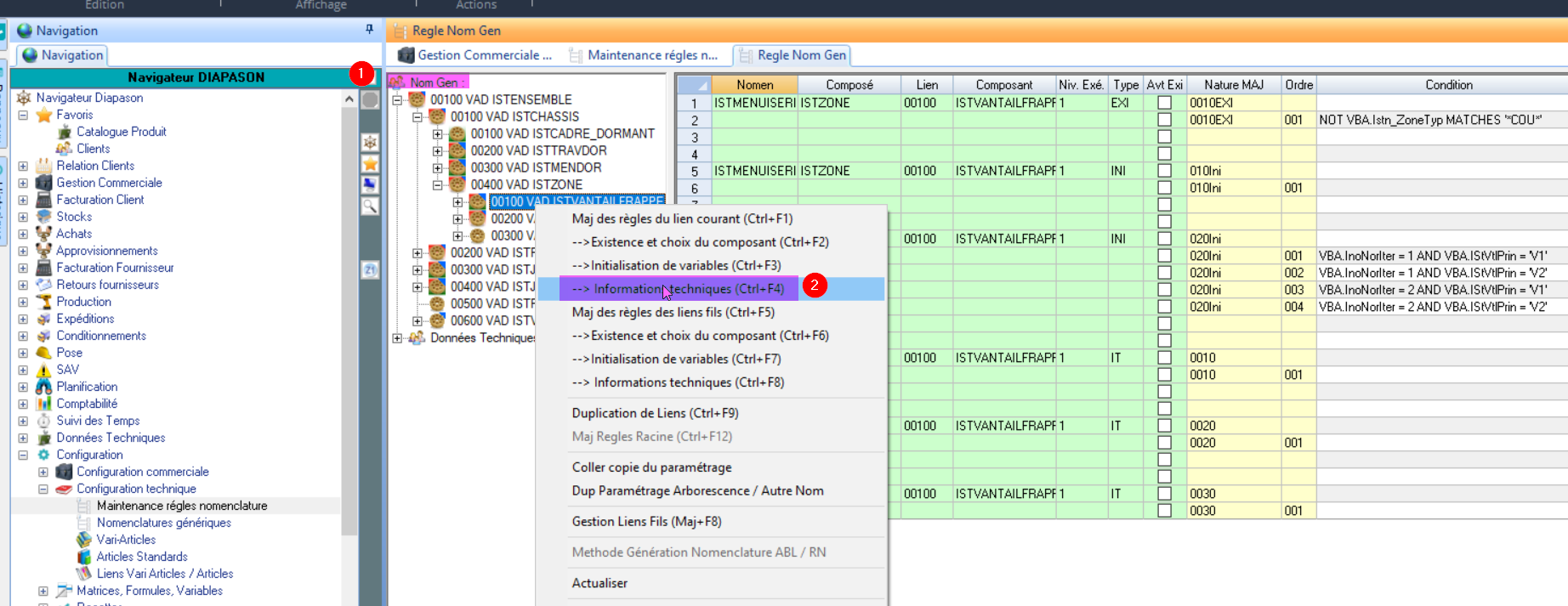The image size is (1568, 606).
Task: Click the SAV warning triangle icon
Action: [x=44, y=370]
